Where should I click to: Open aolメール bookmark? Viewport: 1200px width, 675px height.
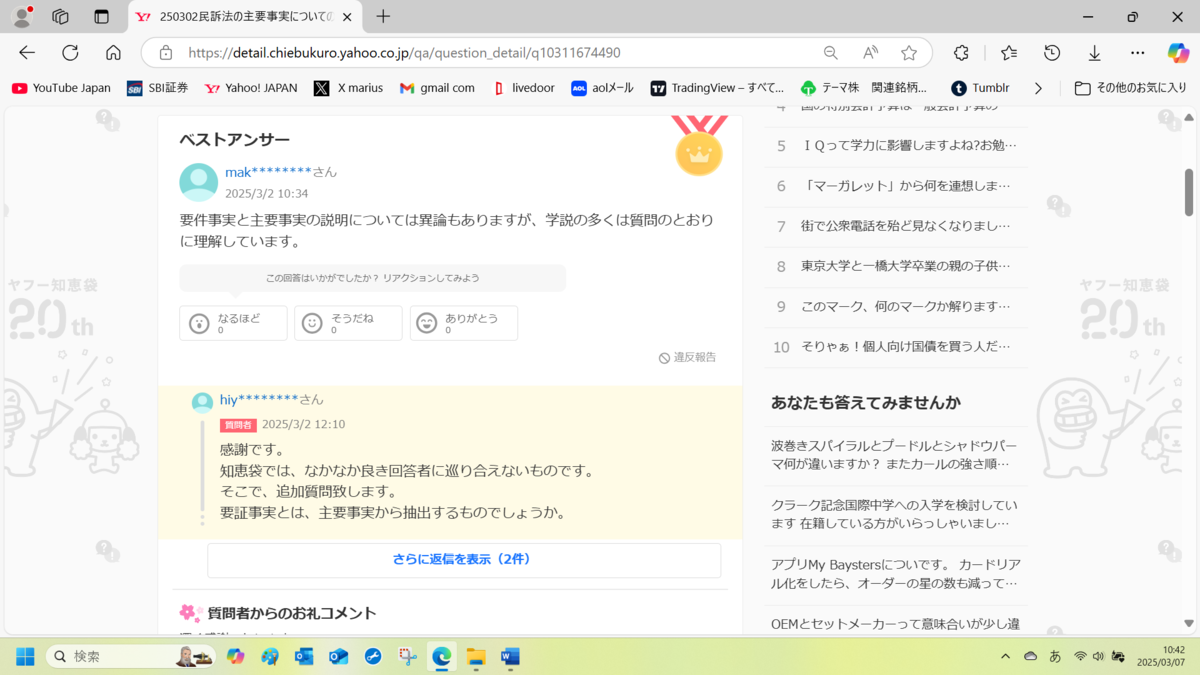(603, 88)
